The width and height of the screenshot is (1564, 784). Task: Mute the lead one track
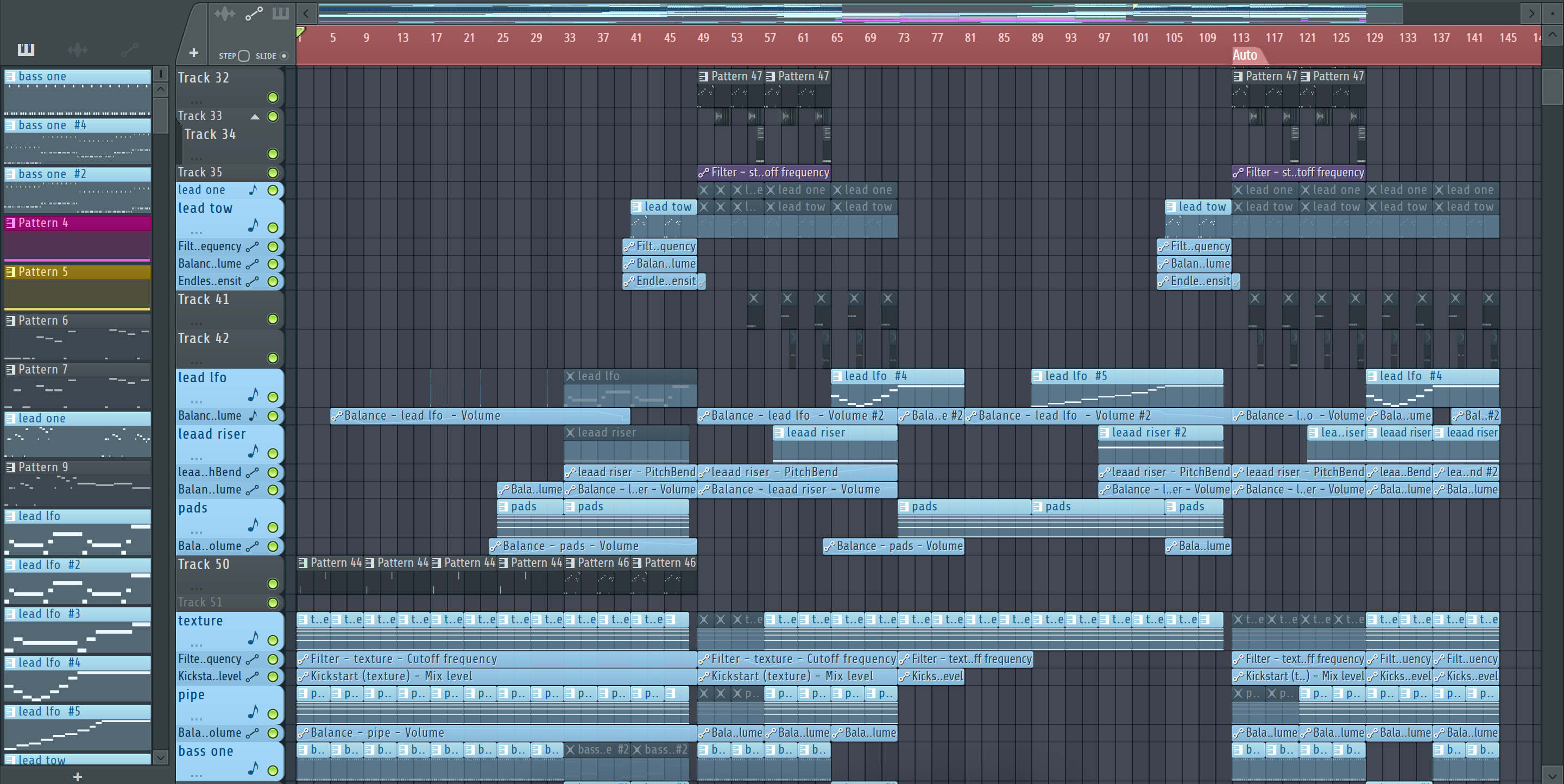click(x=273, y=191)
